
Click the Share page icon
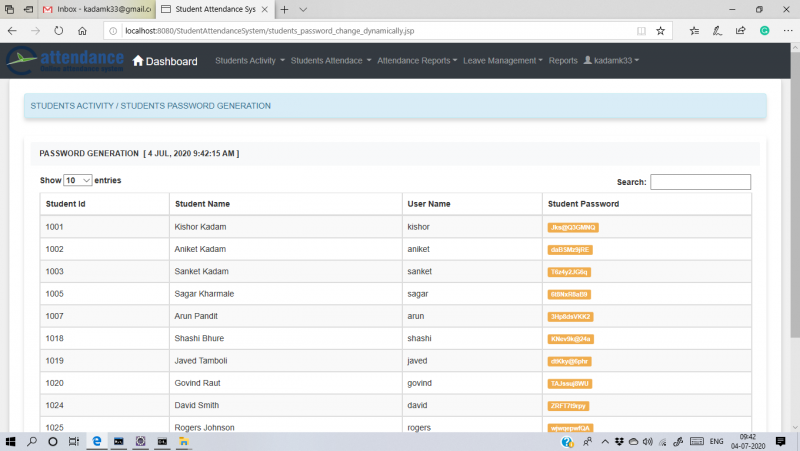click(x=740, y=31)
